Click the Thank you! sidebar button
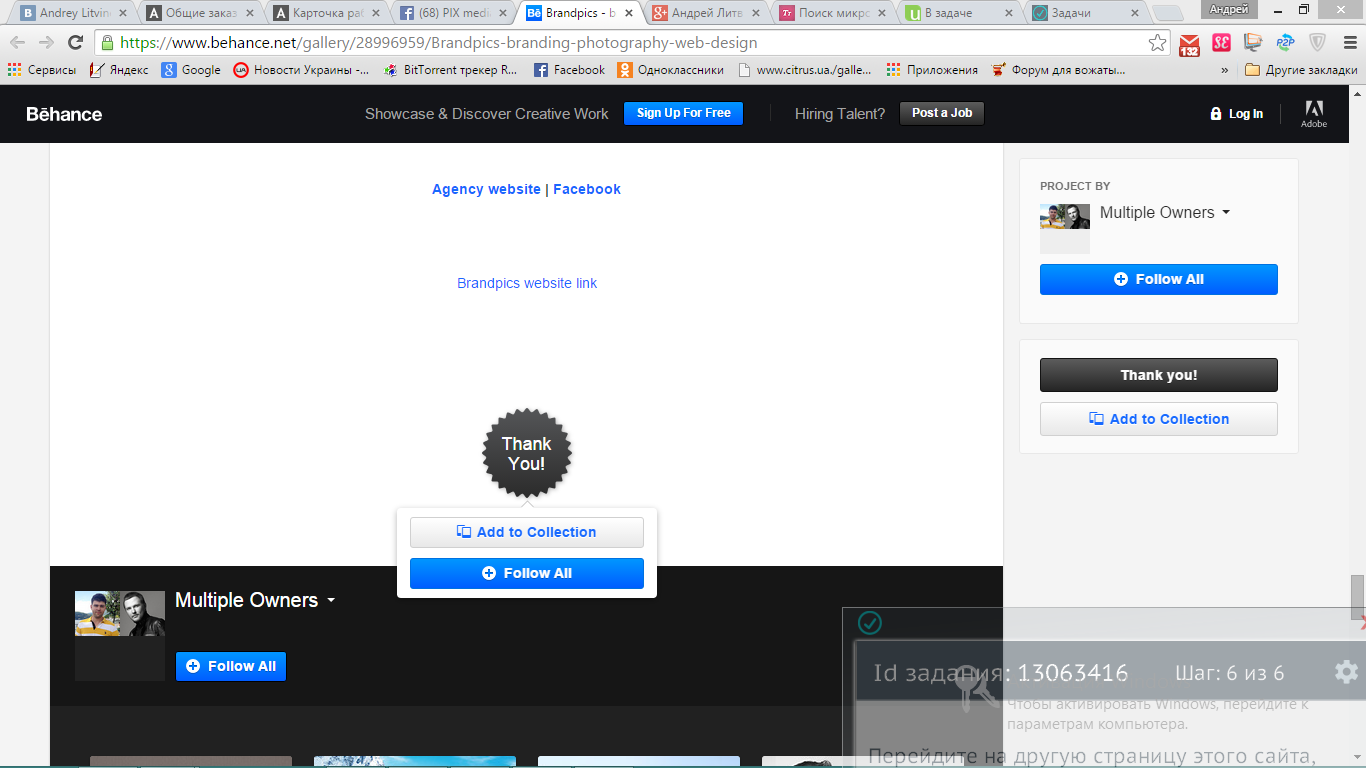This screenshot has width=1368, height=776. (x=1159, y=375)
